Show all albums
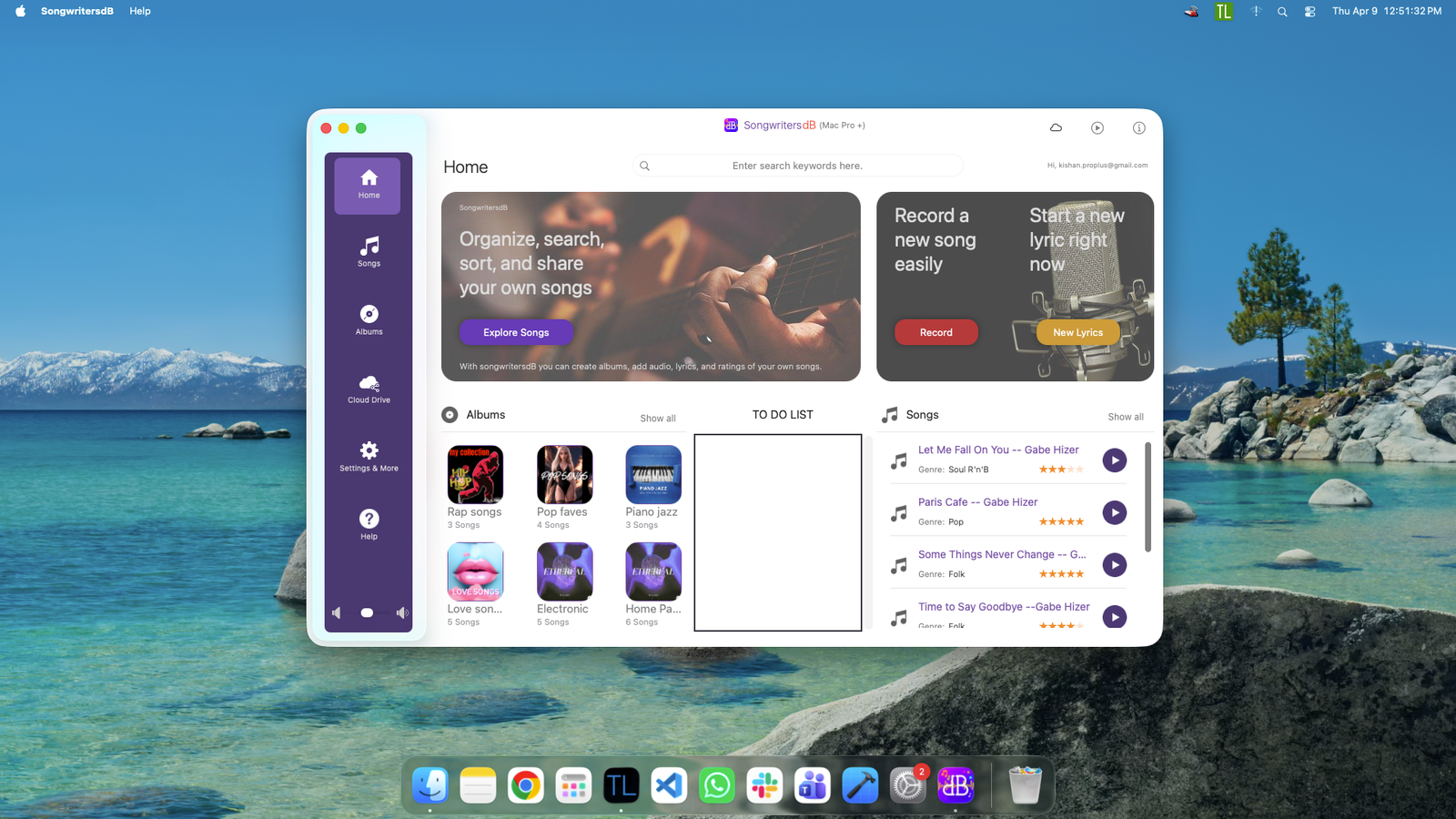The height and width of the screenshot is (819, 1456). pos(658,419)
